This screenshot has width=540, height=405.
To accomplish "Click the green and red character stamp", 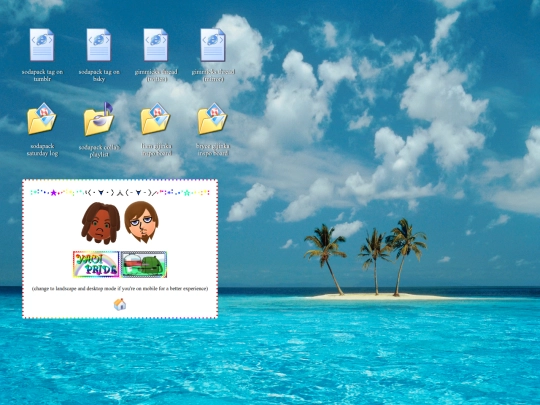I will 144,264.
